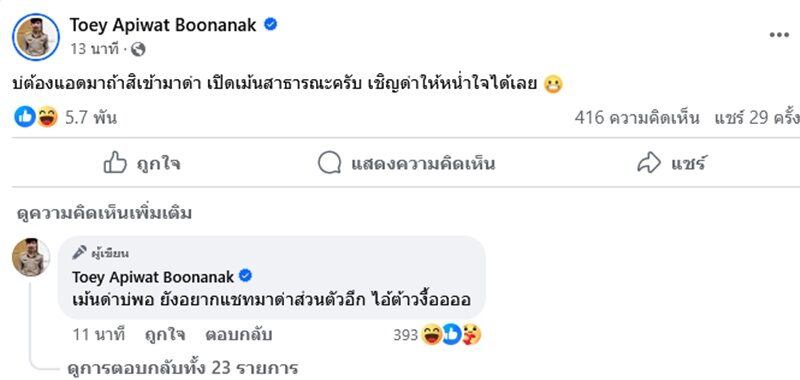Open the Toey Apiwat Boonanak post author name link

click(163, 24)
